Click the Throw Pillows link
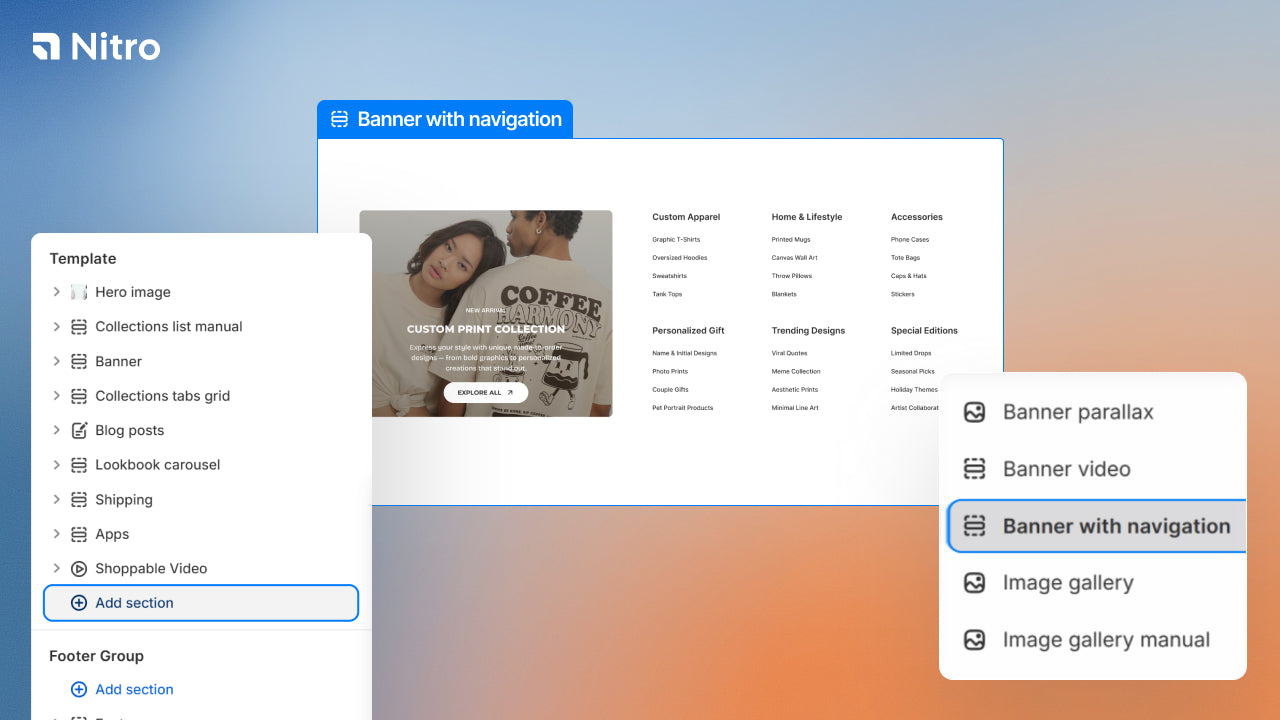The width and height of the screenshot is (1280, 720). point(792,276)
